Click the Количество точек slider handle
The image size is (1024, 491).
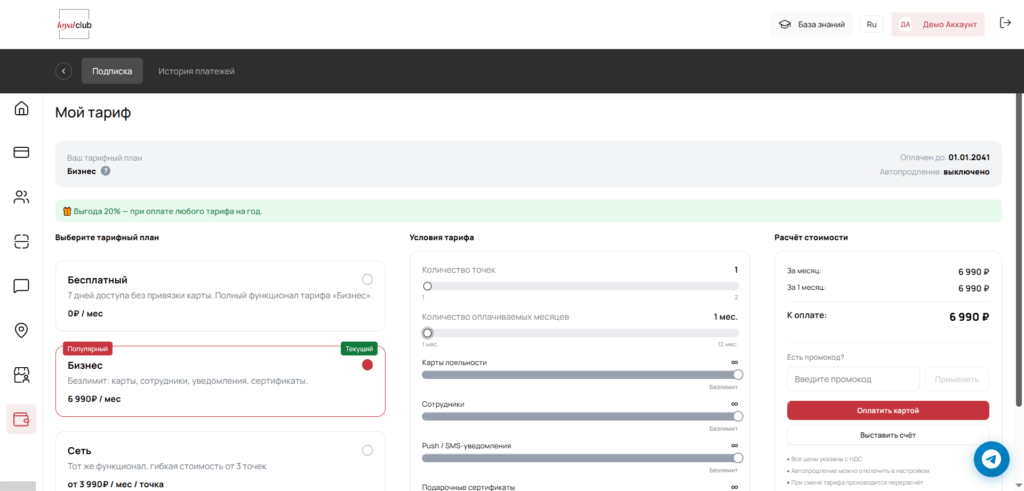(428, 286)
